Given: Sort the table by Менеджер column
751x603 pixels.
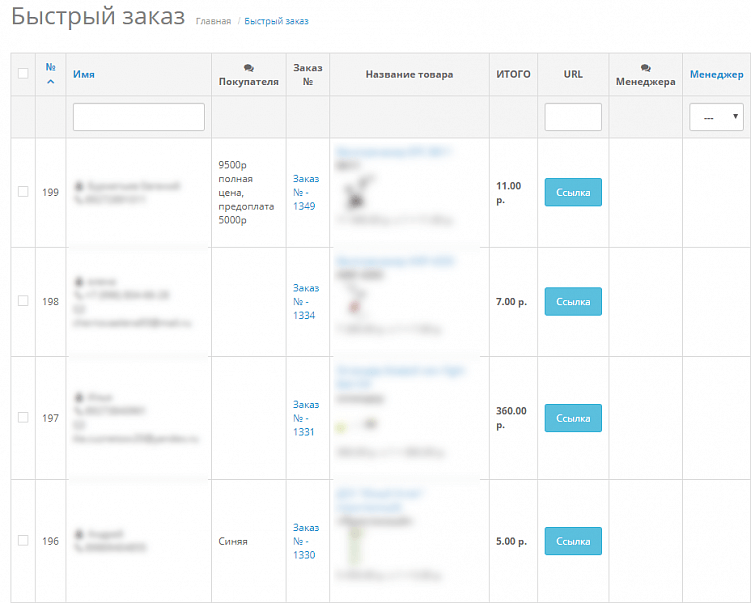Looking at the screenshot, I should (x=716, y=74).
